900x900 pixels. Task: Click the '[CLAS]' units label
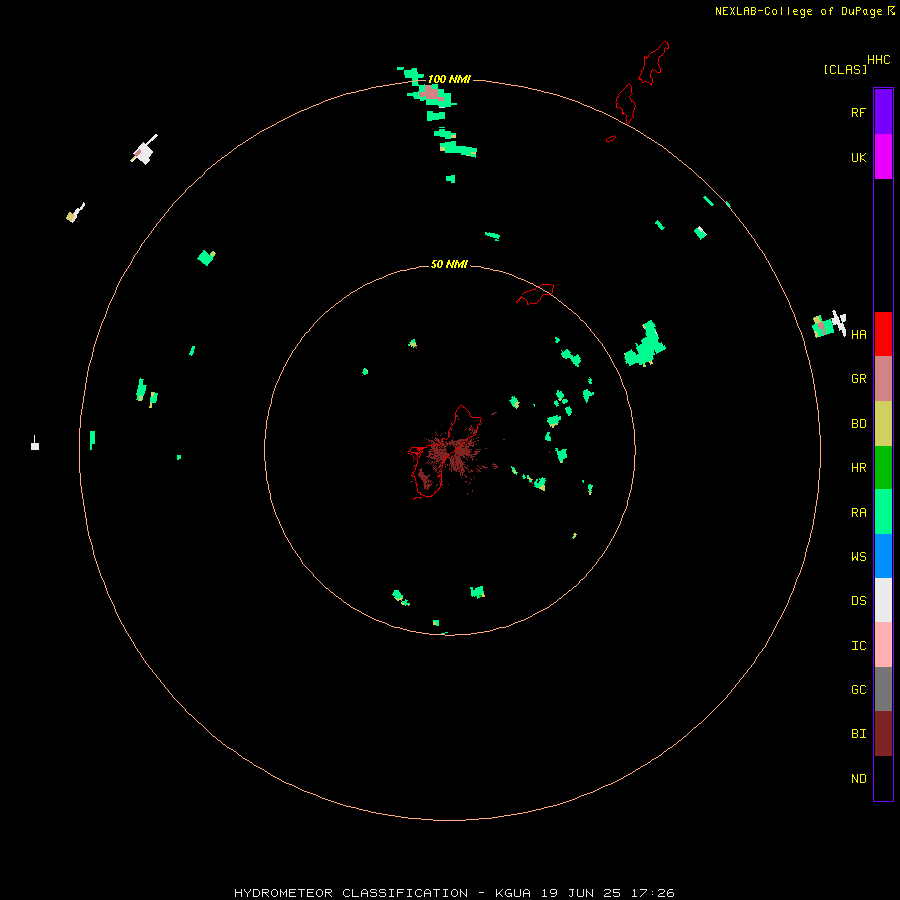click(x=845, y=69)
